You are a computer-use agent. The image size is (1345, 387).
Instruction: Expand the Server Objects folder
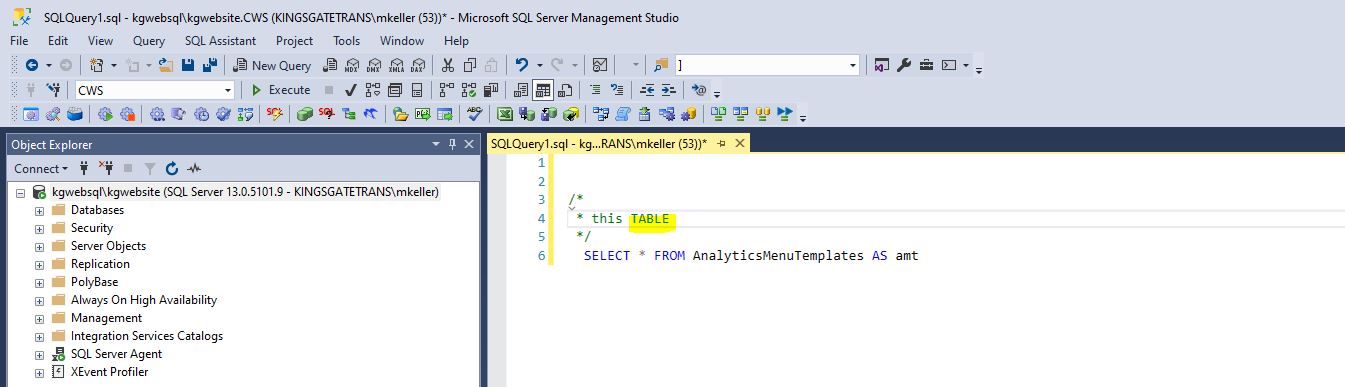point(39,246)
